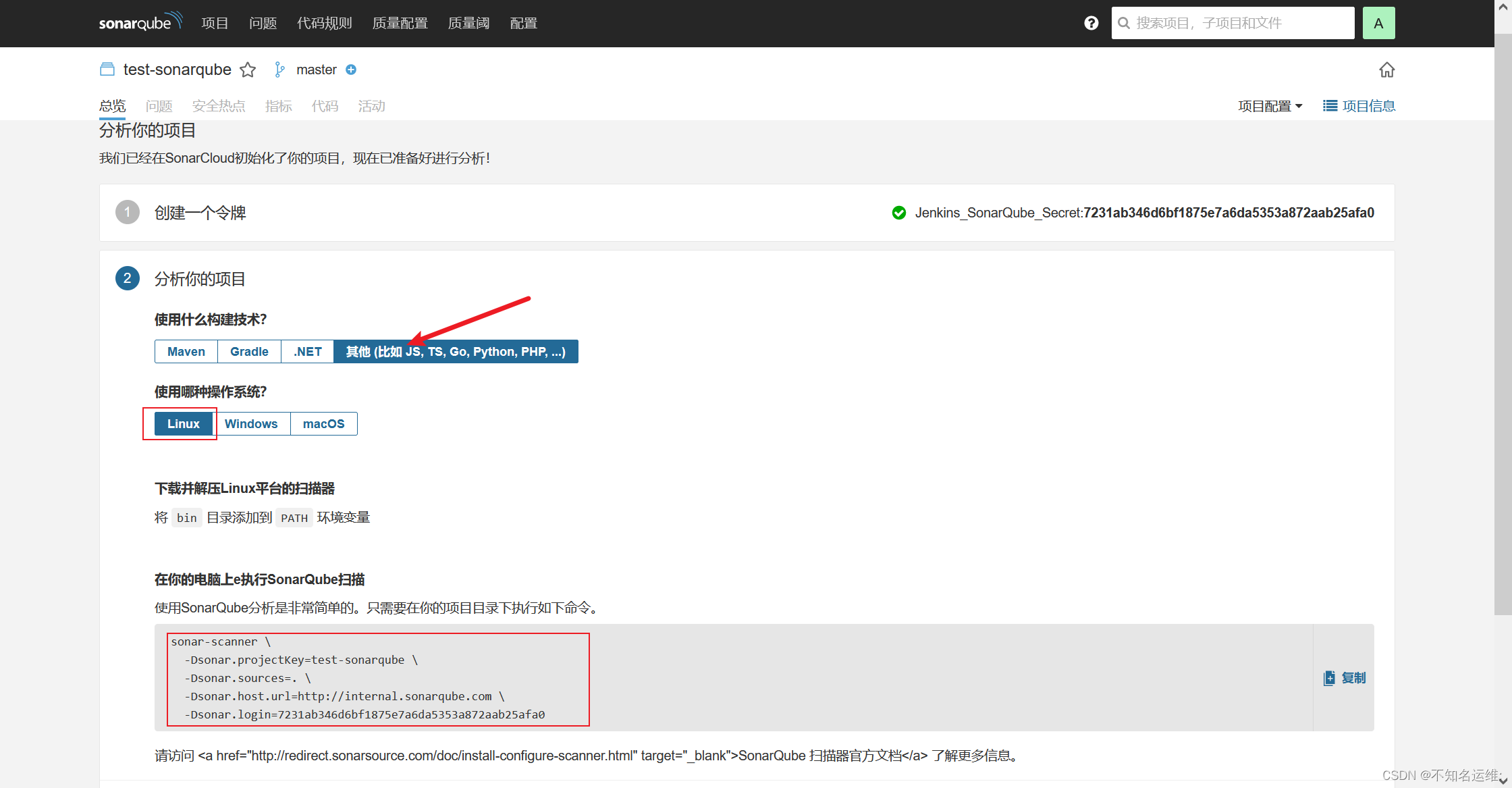This screenshot has width=1512, height=788.
Task: Click the project folder icon beside test-sonarqube
Action: coord(107,69)
